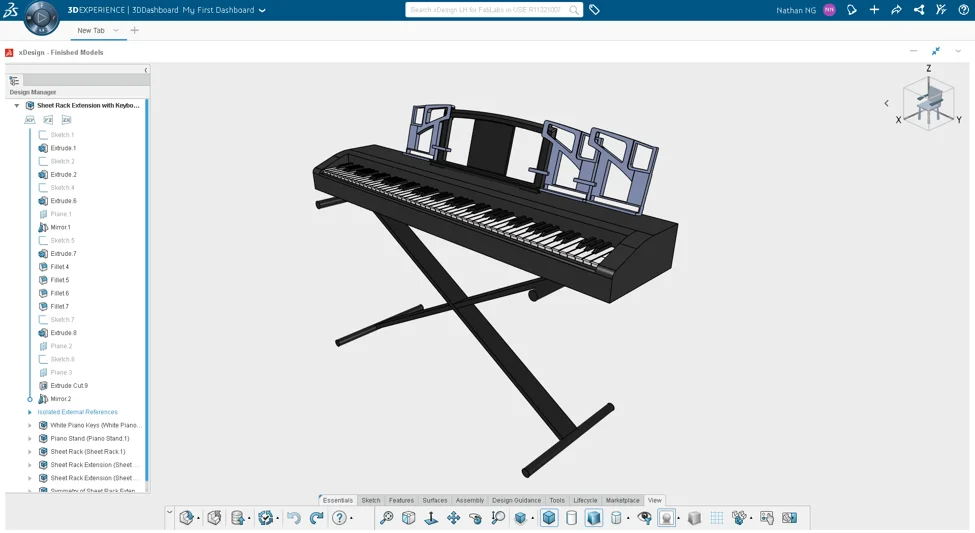This screenshot has height=533, width=975.
Task: Toggle the ambient lighting sphere option
Action: click(x=667, y=517)
